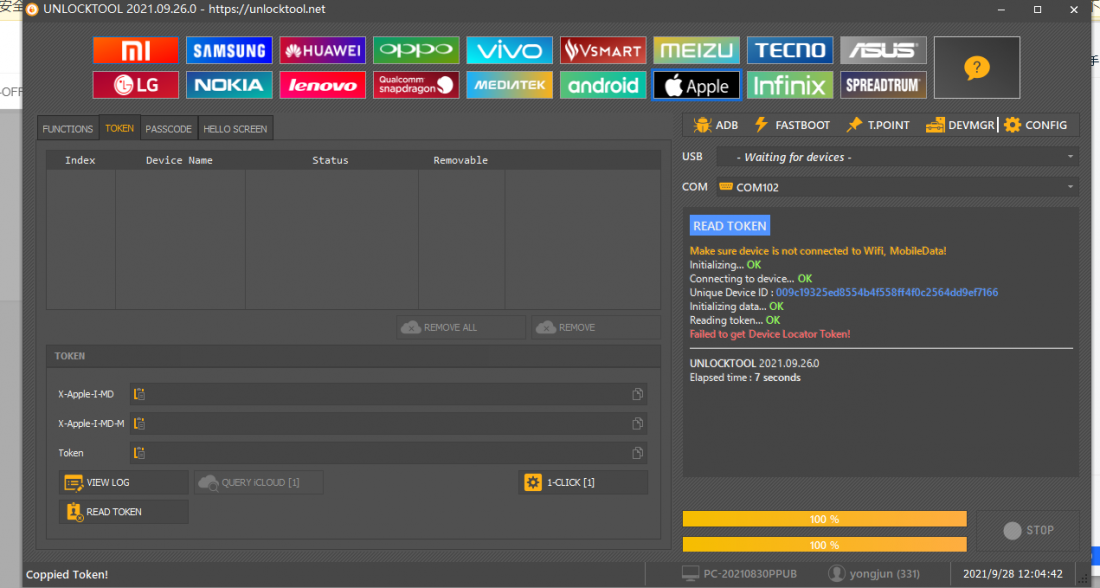Select the Infinix brand tile

790,85
